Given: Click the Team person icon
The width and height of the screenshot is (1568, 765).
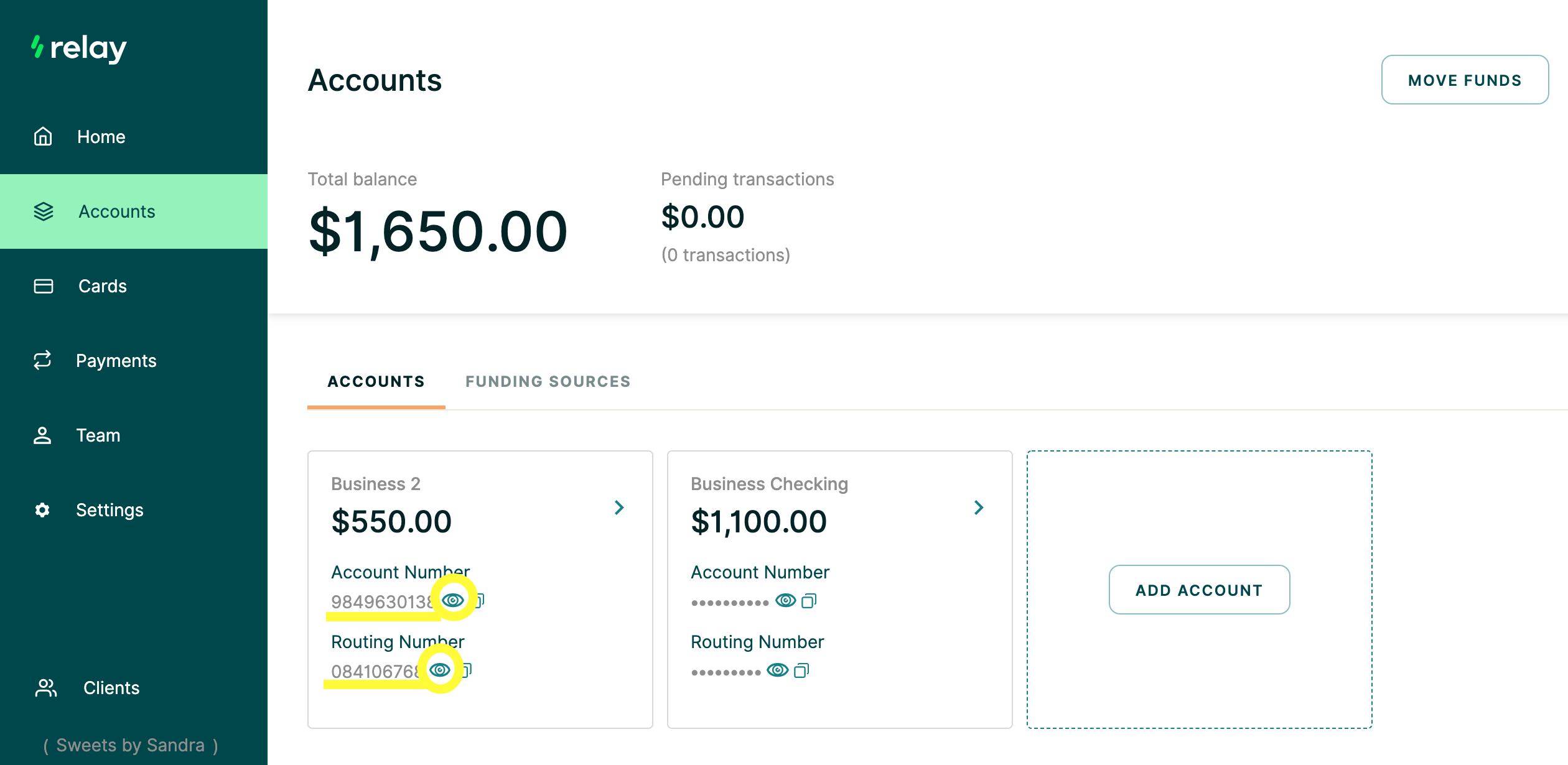Looking at the screenshot, I should [x=42, y=435].
